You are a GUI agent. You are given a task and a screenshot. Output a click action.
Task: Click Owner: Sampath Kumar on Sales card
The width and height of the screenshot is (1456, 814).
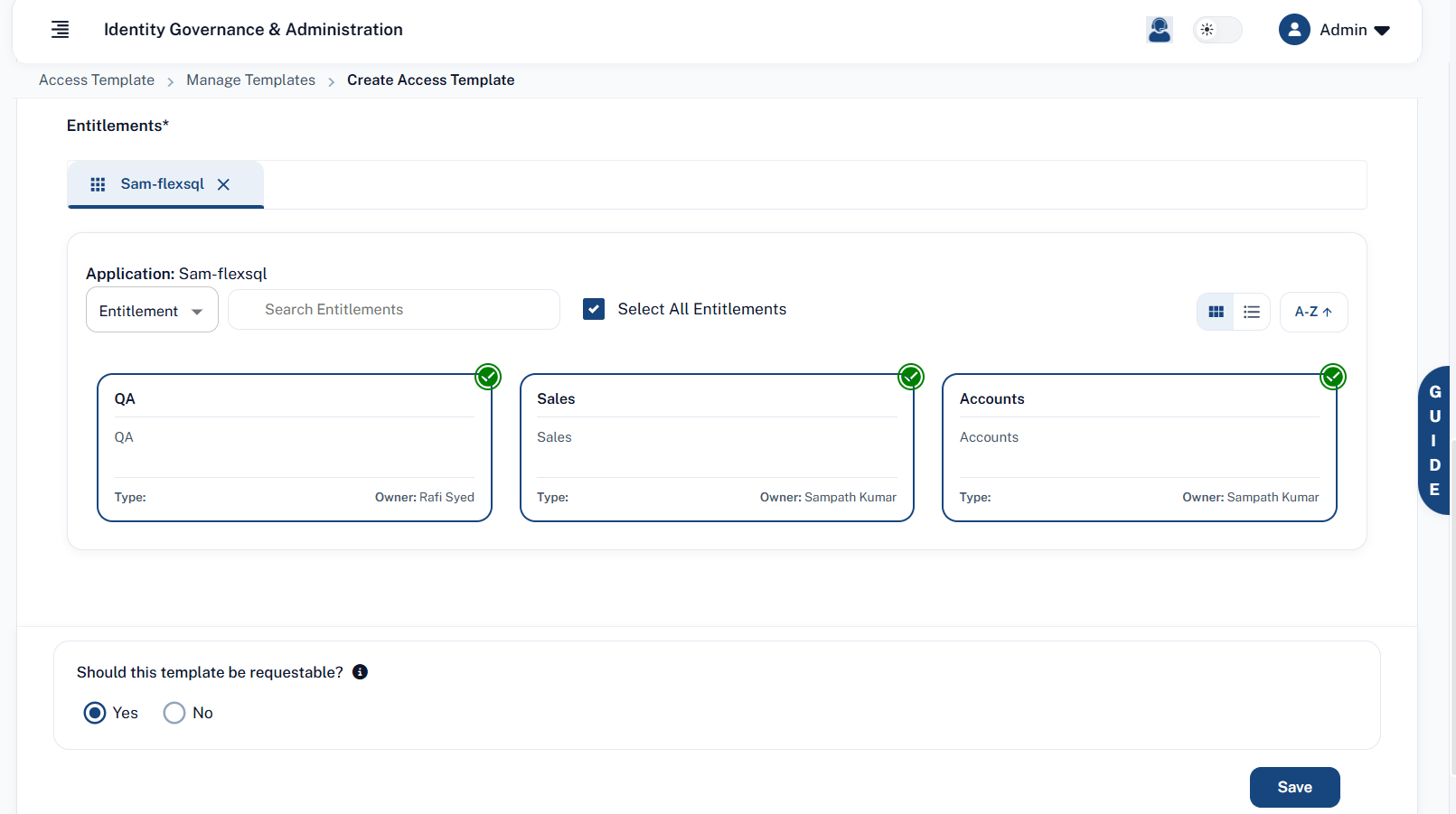[828, 497]
